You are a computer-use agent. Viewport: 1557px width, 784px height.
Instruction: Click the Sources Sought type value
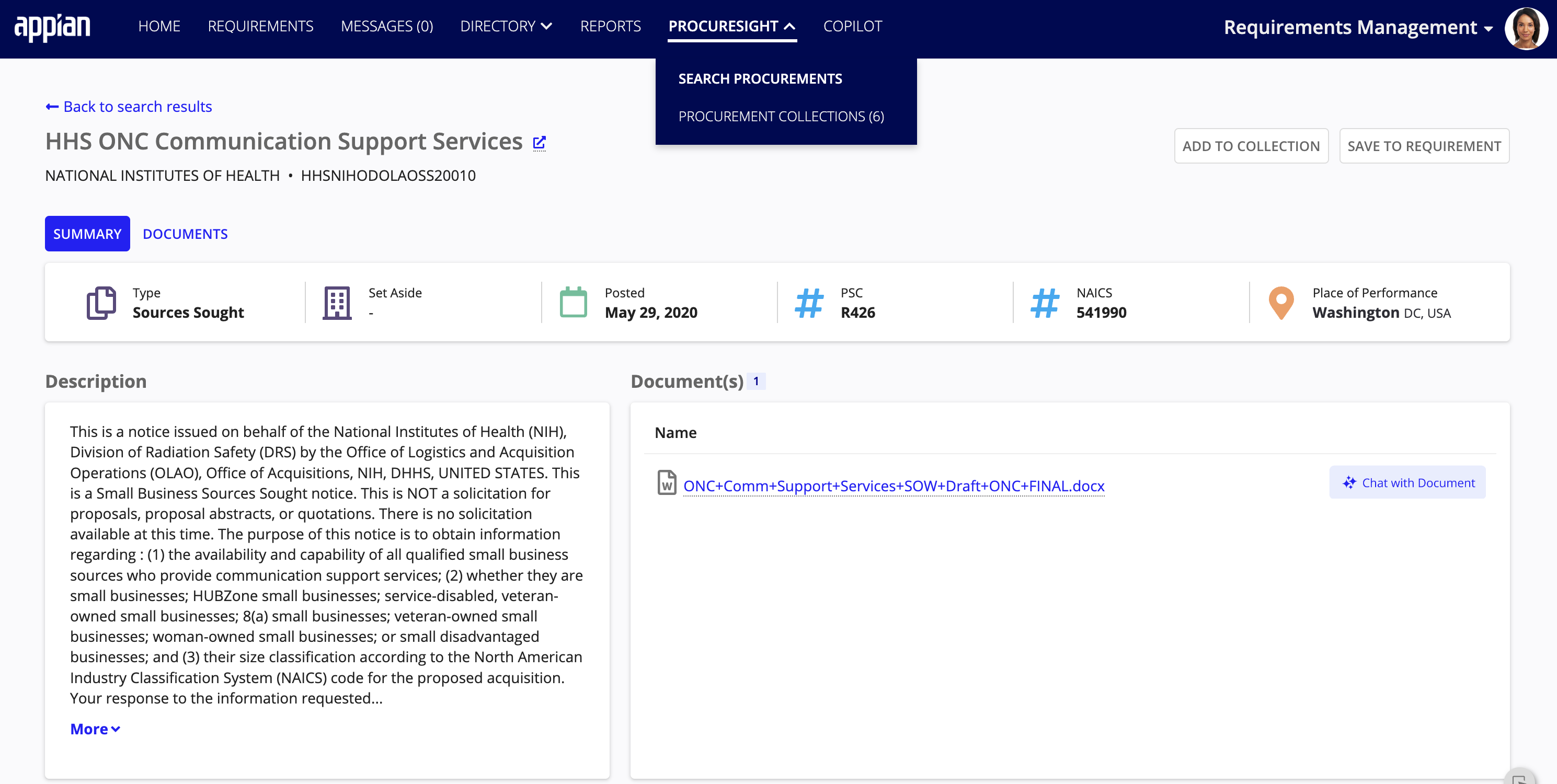188,312
